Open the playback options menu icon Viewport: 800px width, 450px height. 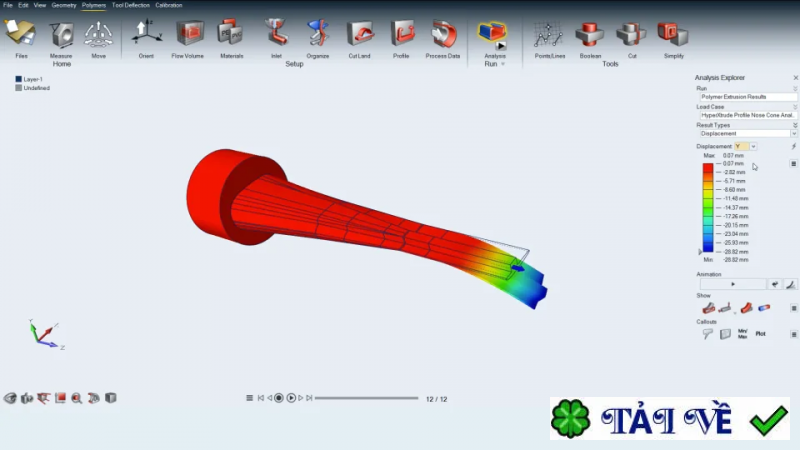point(249,398)
